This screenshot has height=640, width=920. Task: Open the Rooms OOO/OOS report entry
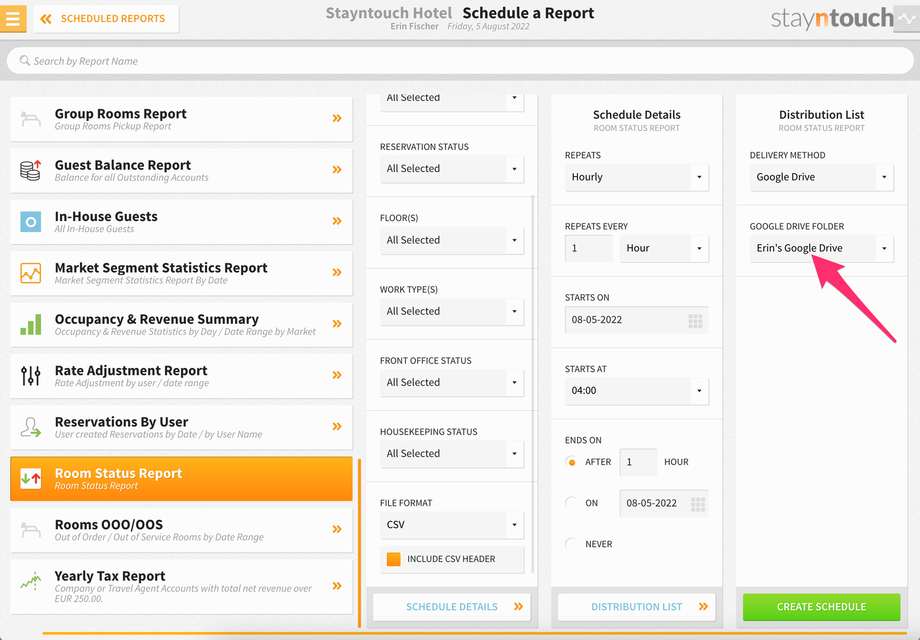(181, 530)
